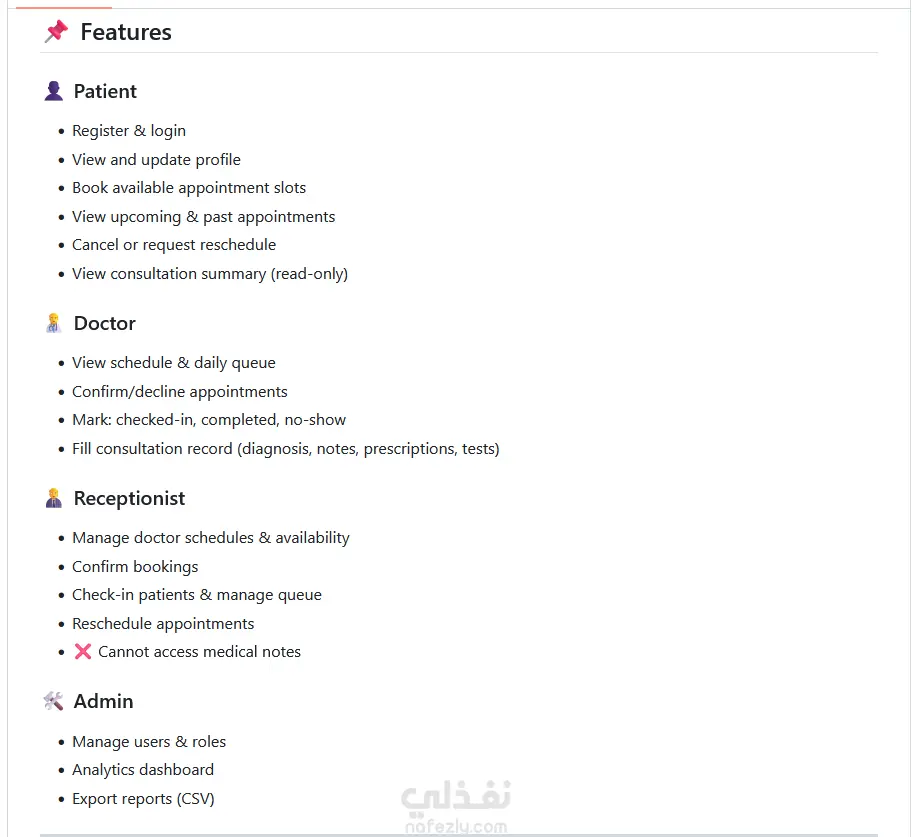
Task: Click the Patient silhouette icon
Action: pos(54,91)
